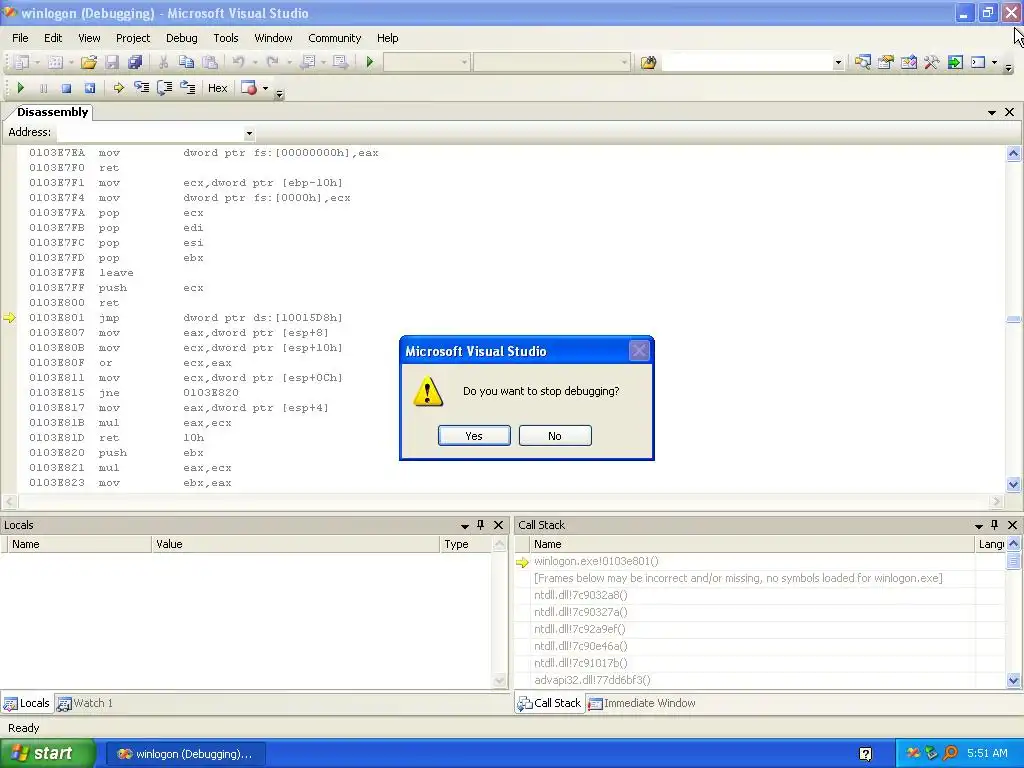Open the Community menu
Image resolution: width=1024 pixels, height=768 pixels.
coord(334,38)
